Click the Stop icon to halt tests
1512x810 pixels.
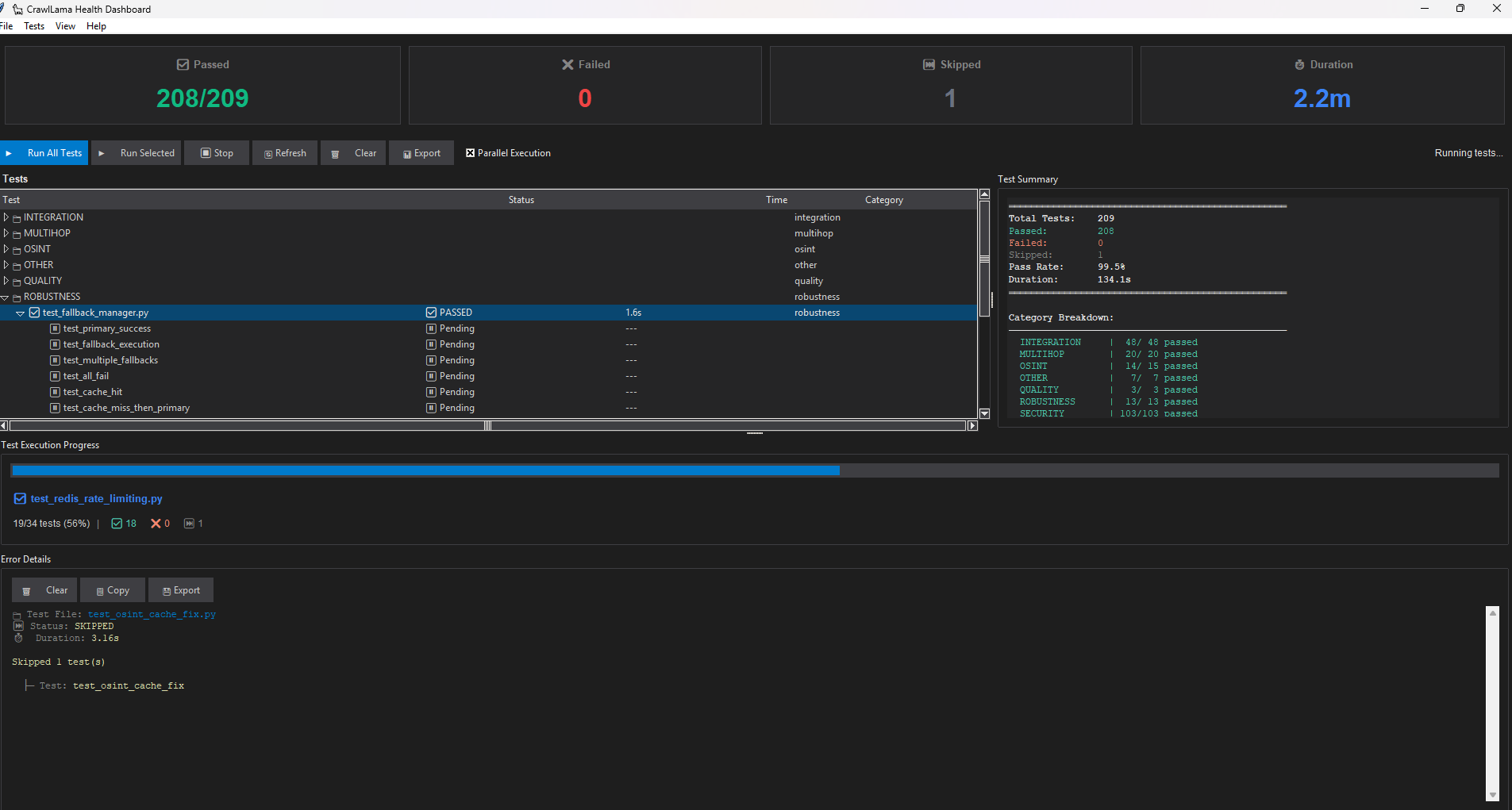[x=206, y=153]
